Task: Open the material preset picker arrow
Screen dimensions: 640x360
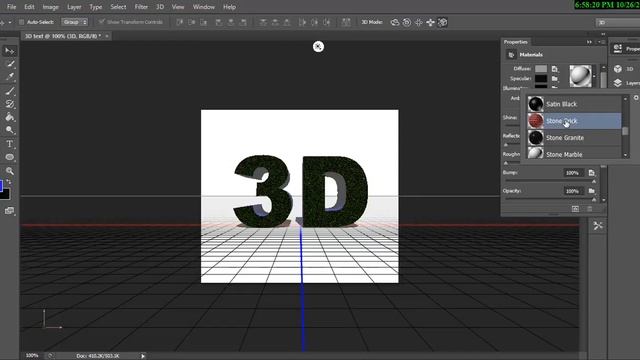Action: 594,76
